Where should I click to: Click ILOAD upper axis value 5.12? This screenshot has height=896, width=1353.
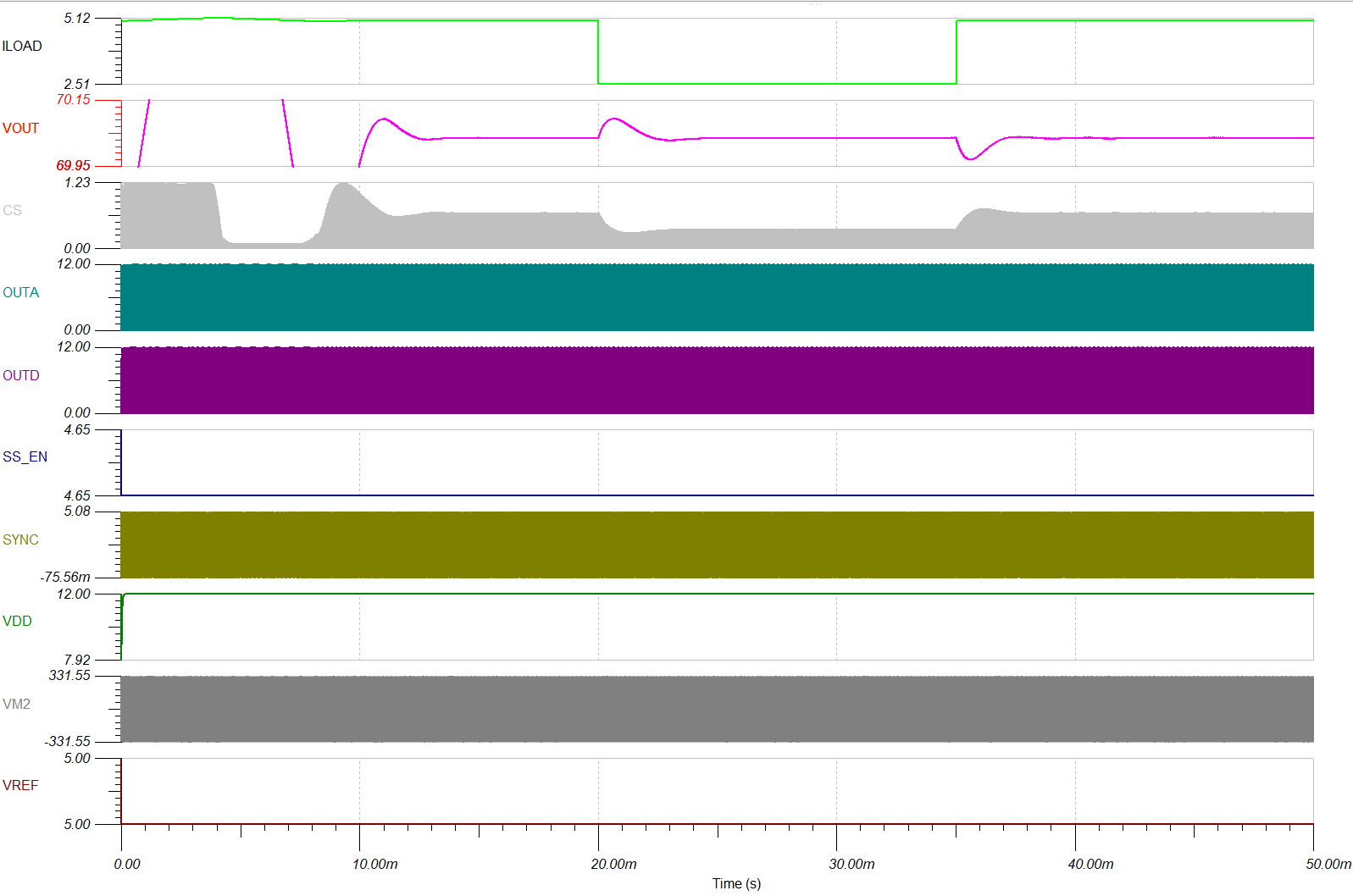pyautogui.click(x=77, y=18)
